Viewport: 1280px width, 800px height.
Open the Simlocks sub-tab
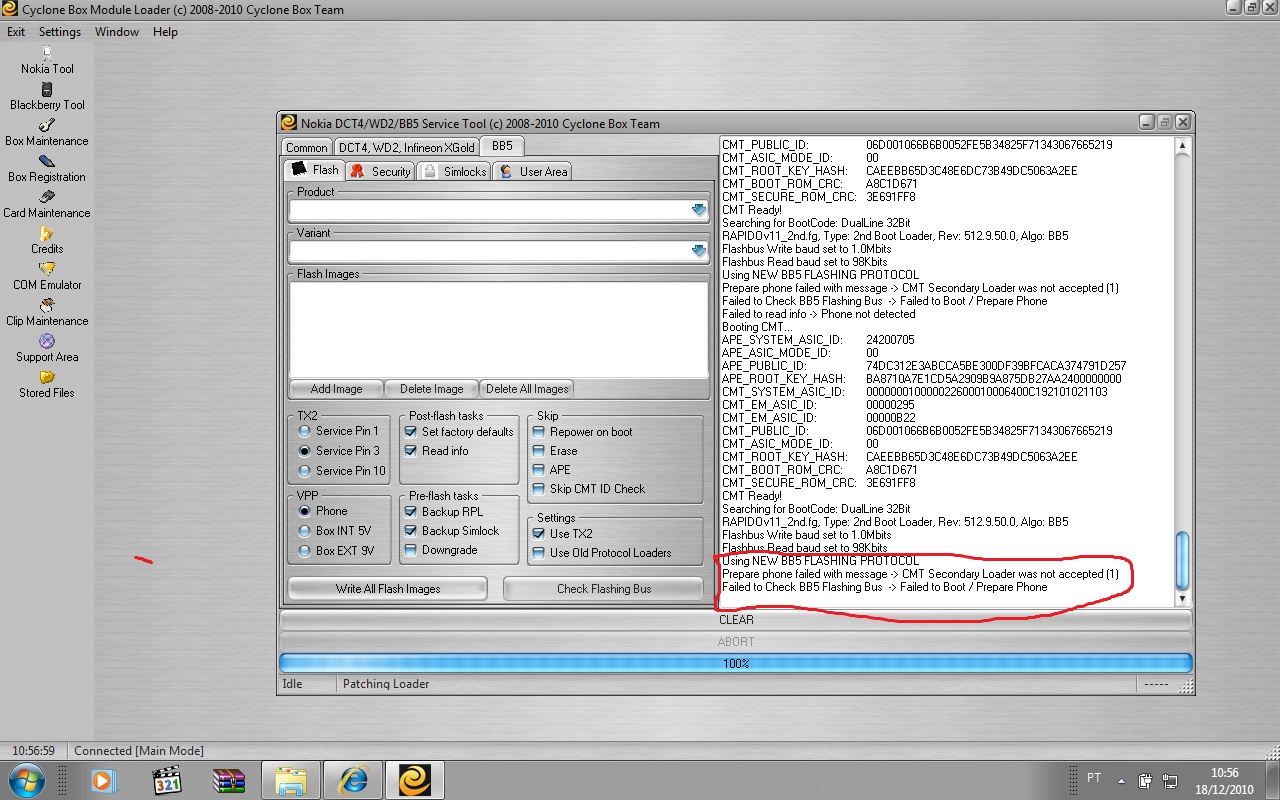453,172
